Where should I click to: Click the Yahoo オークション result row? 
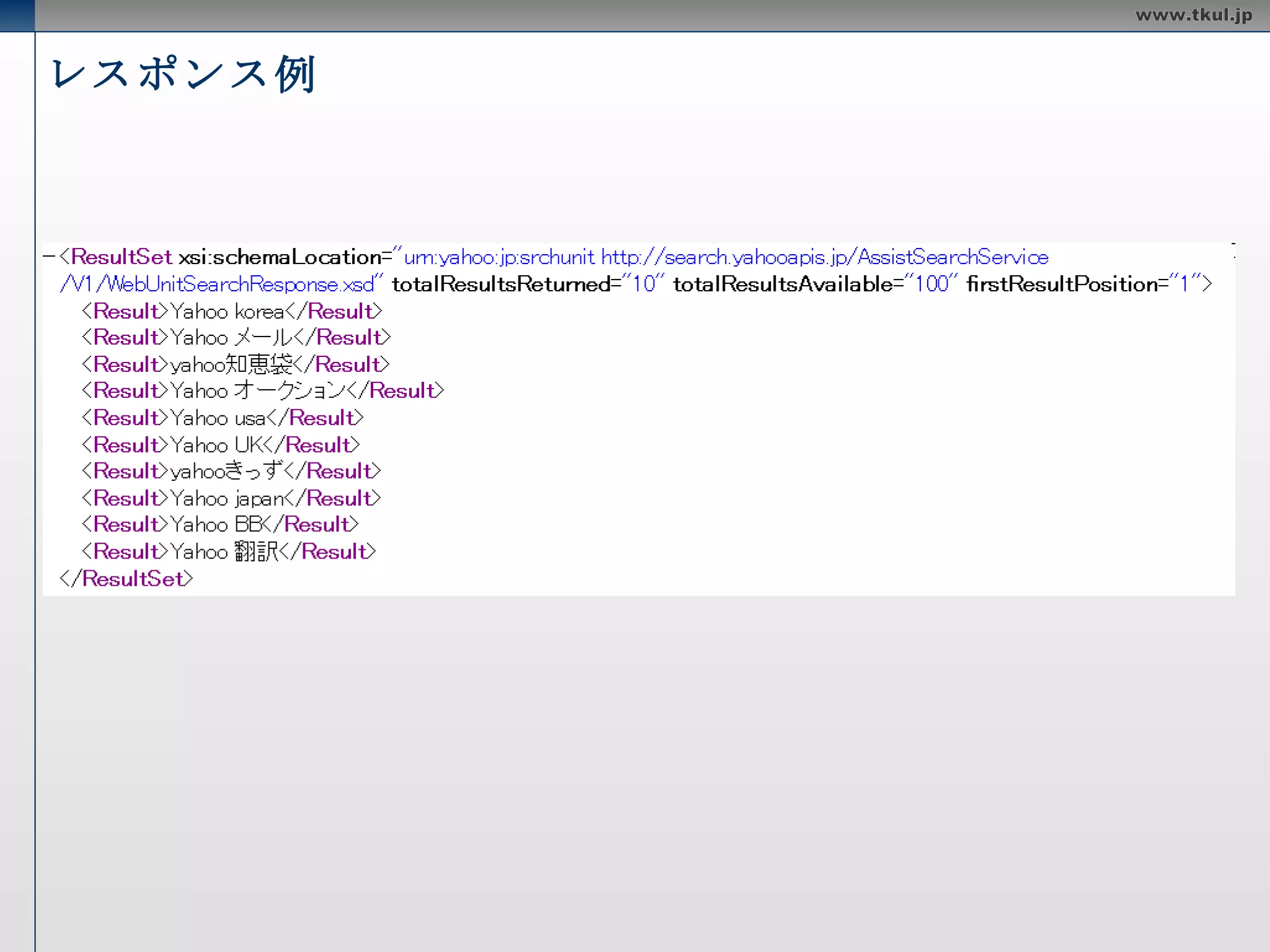coord(263,391)
